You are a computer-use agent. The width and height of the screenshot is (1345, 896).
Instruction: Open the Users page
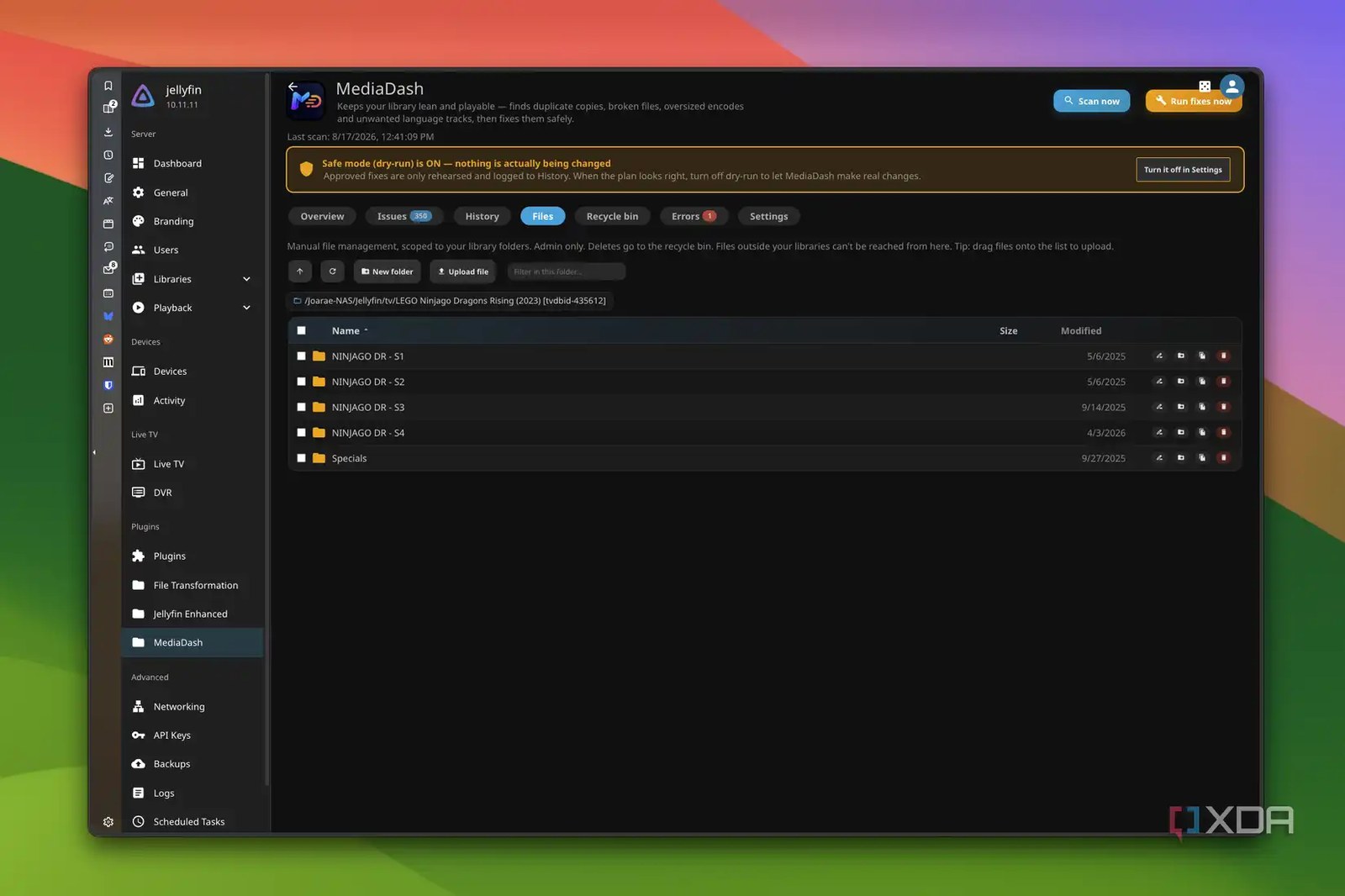pos(193,250)
